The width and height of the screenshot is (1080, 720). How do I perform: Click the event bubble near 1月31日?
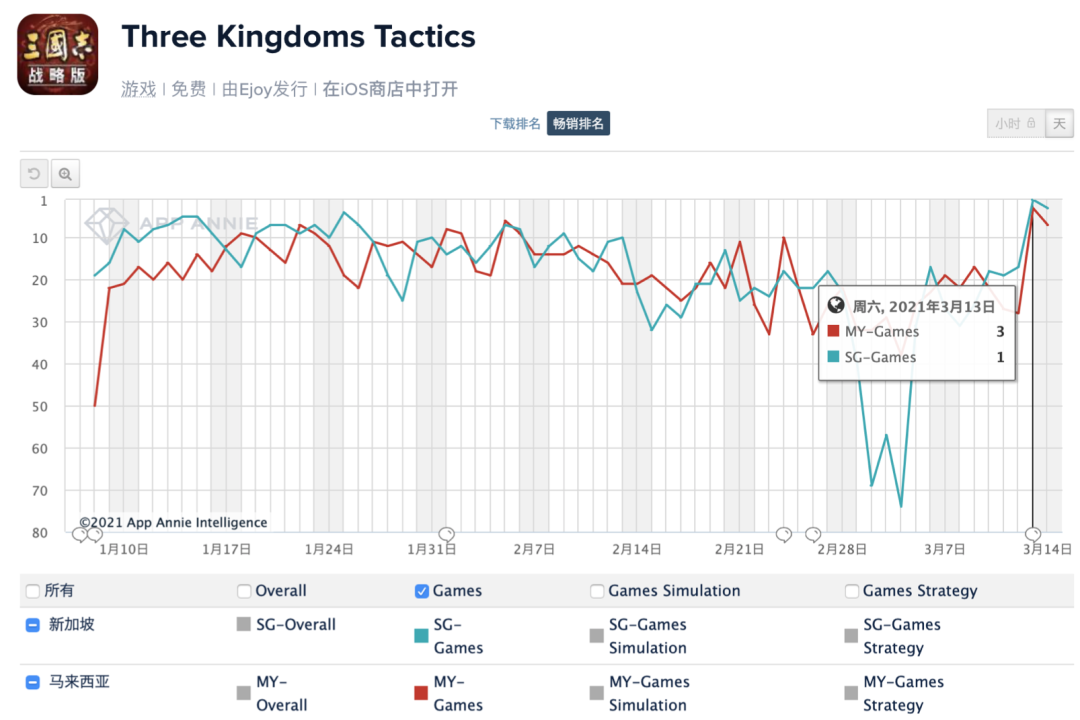[446, 534]
